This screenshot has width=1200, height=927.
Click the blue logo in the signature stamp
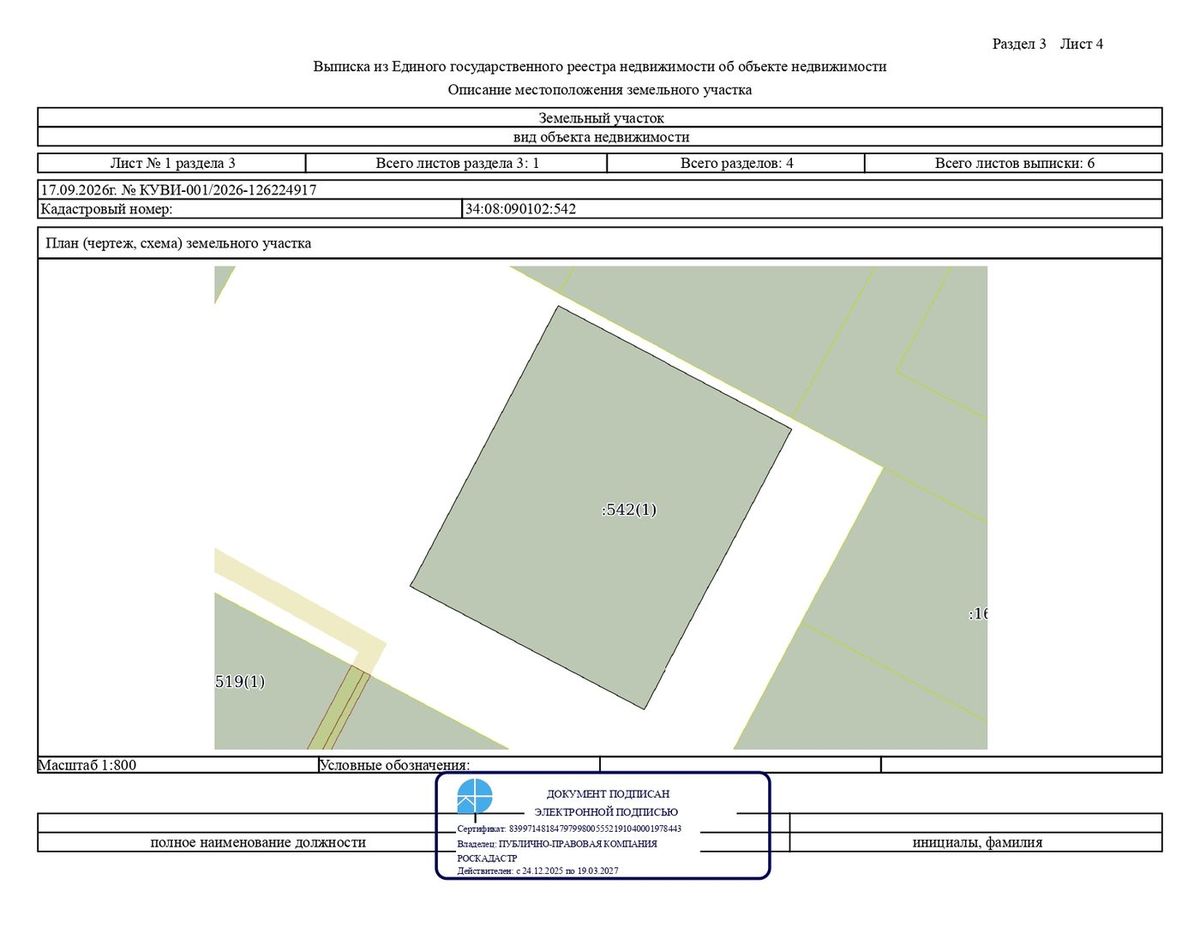click(475, 797)
